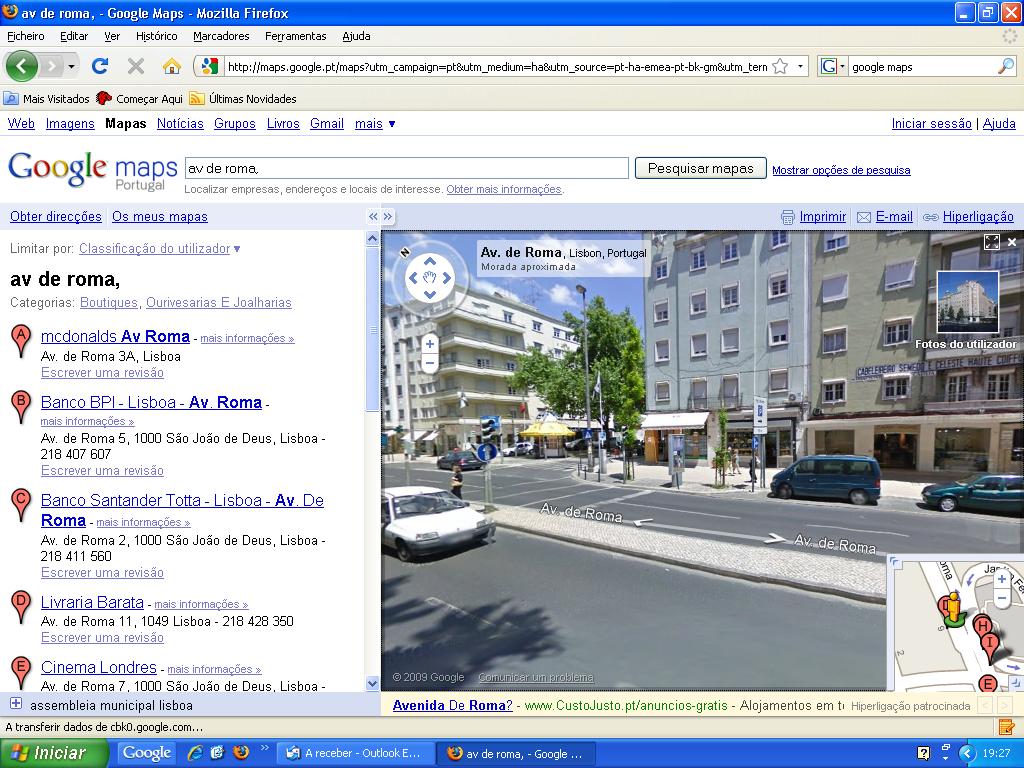This screenshot has width=1024, height=768.
Task: Open the Ferramentas menu
Action: pos(296,36)
